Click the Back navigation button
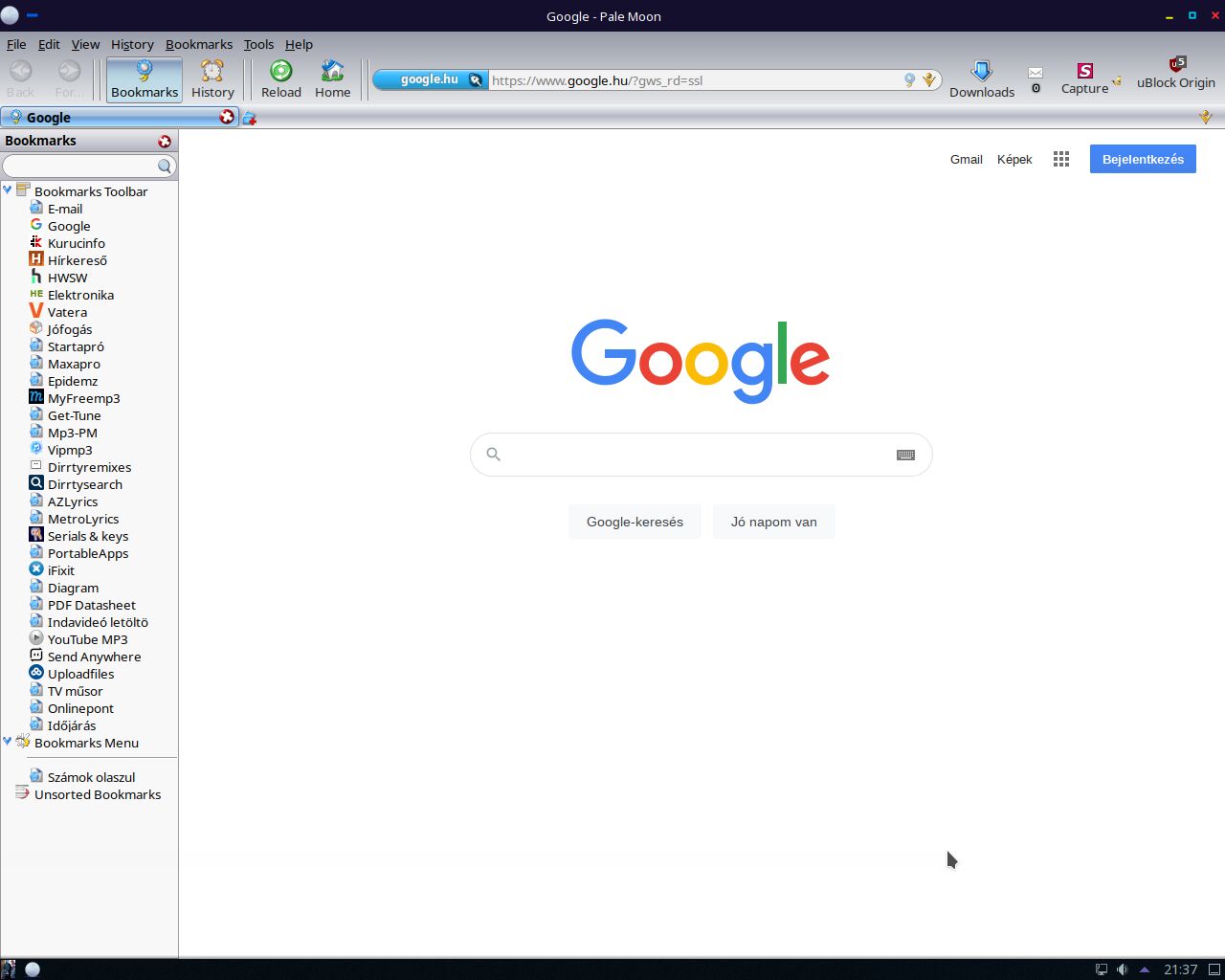1225x980 pixels. pos(20,78)
